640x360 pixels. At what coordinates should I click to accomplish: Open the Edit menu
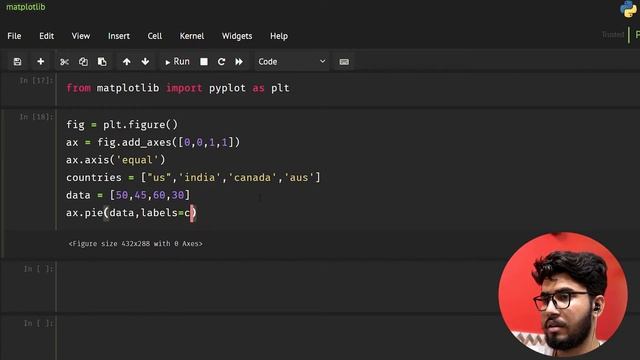tap(47, 36)
